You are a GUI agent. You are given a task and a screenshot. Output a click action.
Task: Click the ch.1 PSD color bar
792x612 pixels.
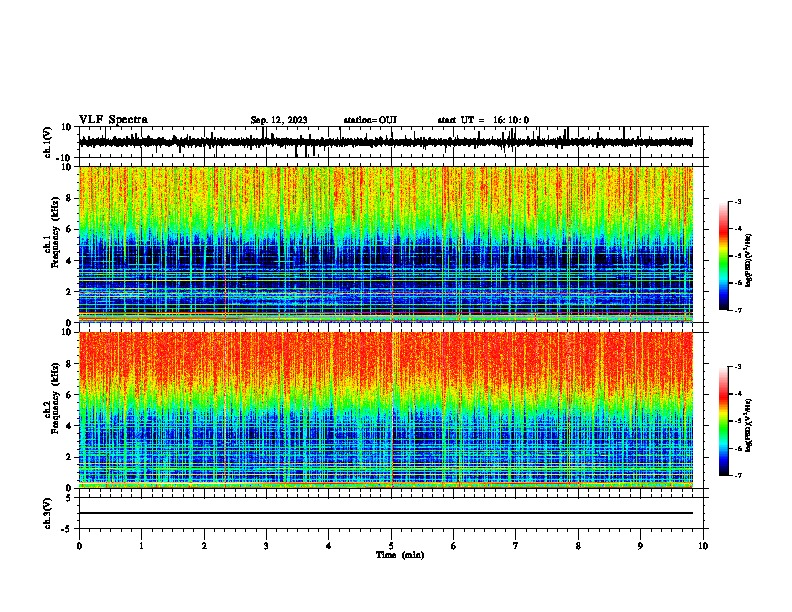tap(724, 256)
